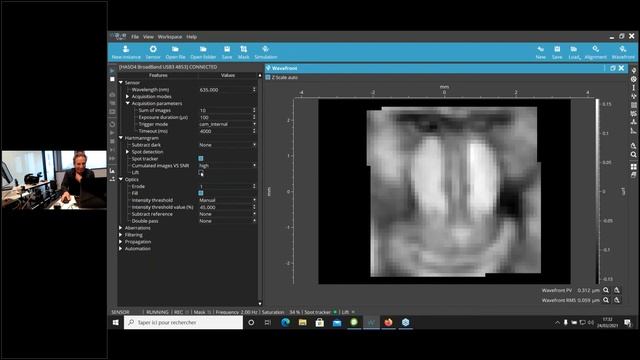
Task: Open Firefox from the taskbar
Action: click(x=388, y=322)
